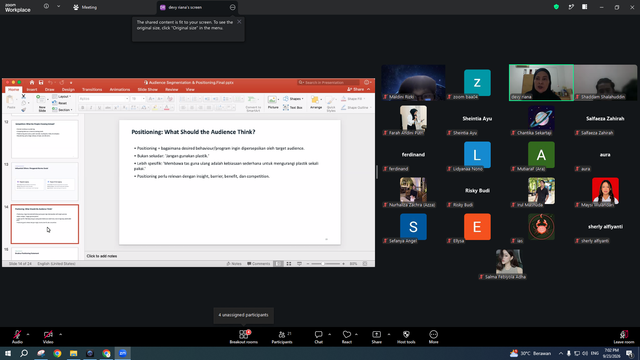The height and width of the screenshot is (360, 640).
Task: Open the Layout dropdown in ribbon
Action: coord(62,97)
